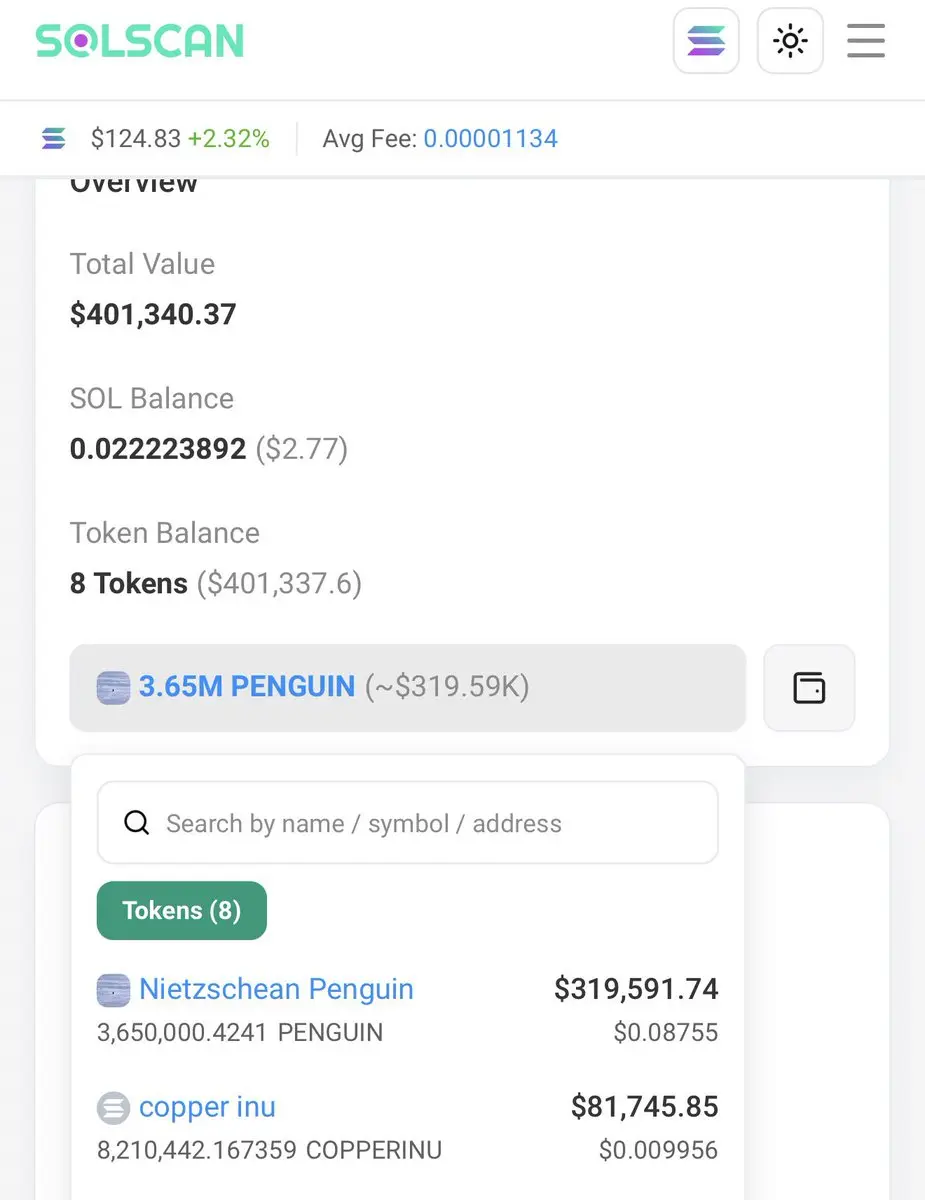Image resolution: width=925 pixels, height=1200 pixels.
Task: Open the copper inu token link
Action: coord(207,1107)
